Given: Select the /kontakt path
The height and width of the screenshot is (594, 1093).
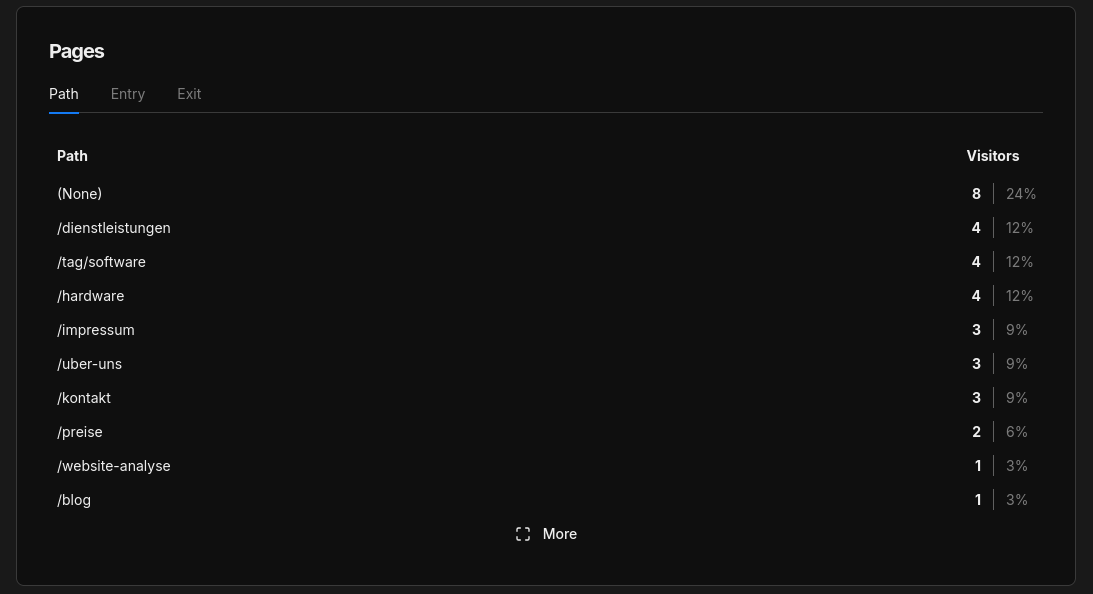Looking at the screenshot, I should [x=84, y=398].
